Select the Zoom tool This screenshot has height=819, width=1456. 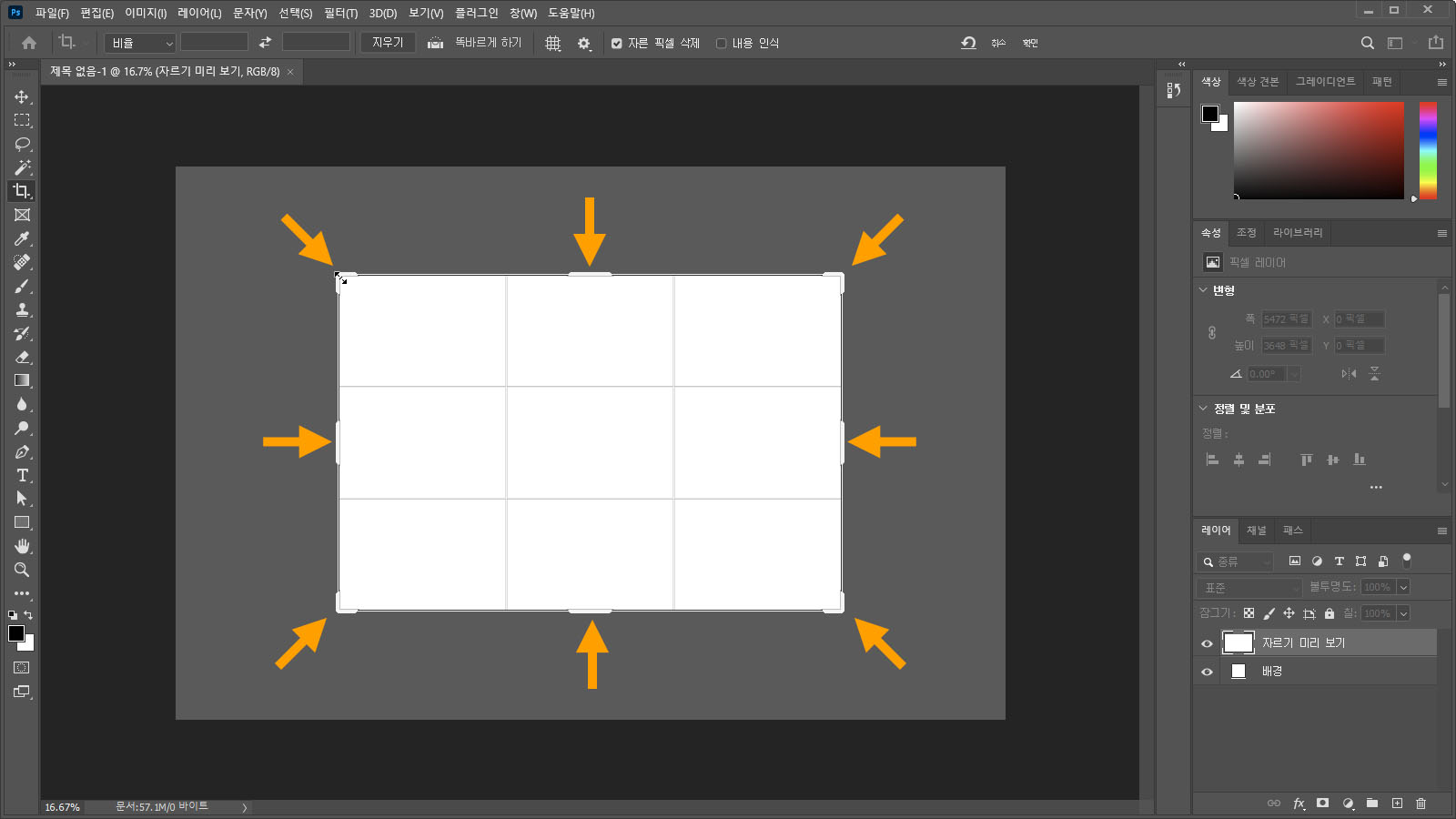[22, 570]
